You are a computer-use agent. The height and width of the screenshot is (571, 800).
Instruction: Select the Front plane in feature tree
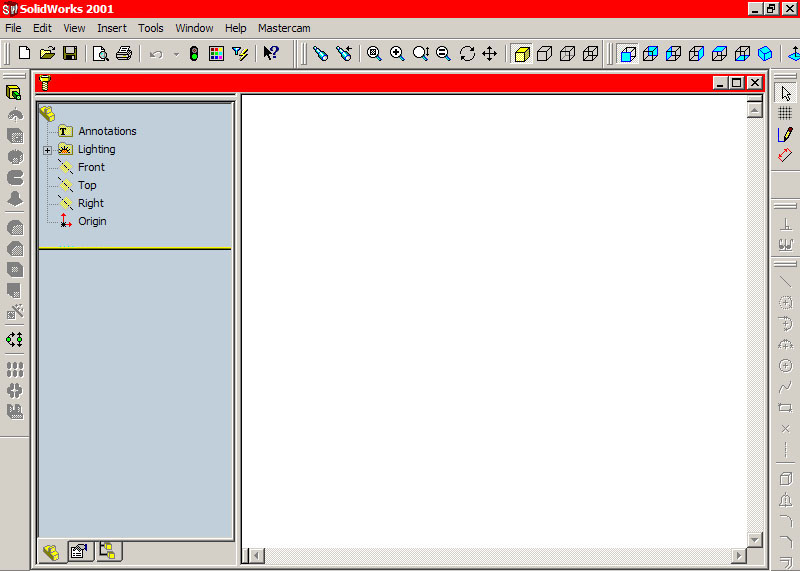click(91, 167)
